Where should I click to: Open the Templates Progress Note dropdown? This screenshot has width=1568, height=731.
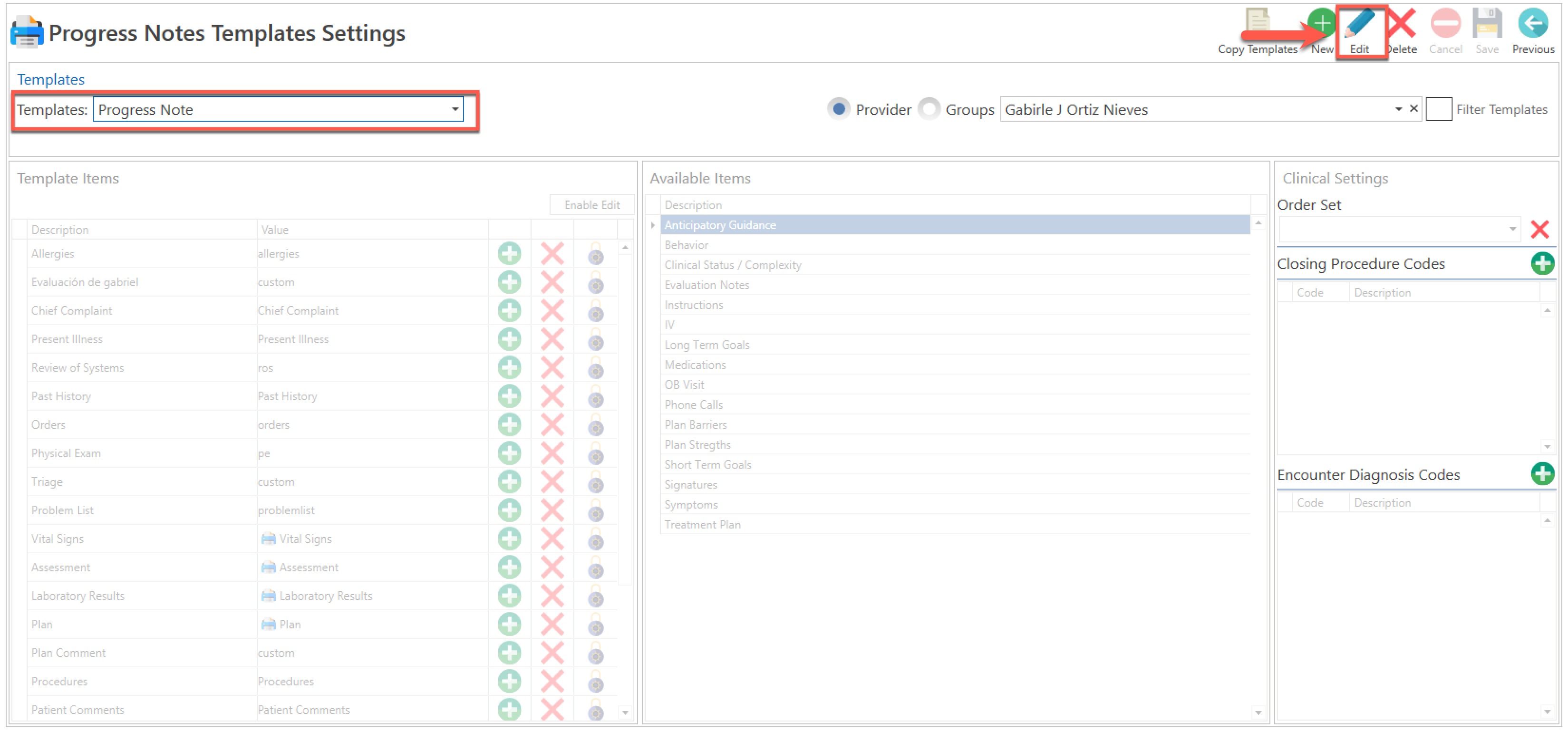click(455, 110)
